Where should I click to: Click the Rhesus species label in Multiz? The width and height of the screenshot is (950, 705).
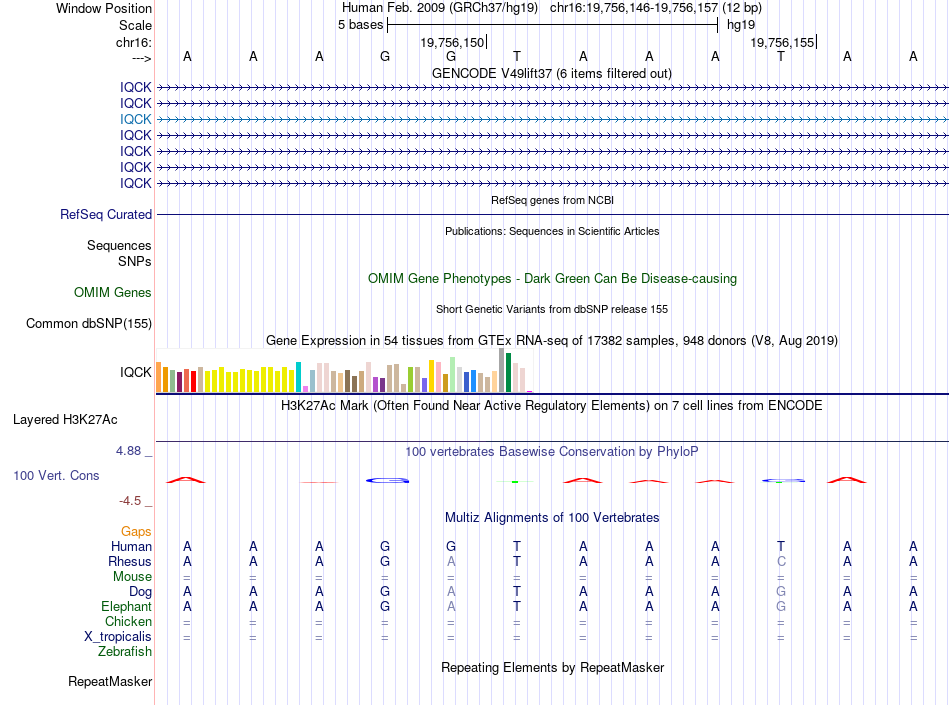point(130,561)
